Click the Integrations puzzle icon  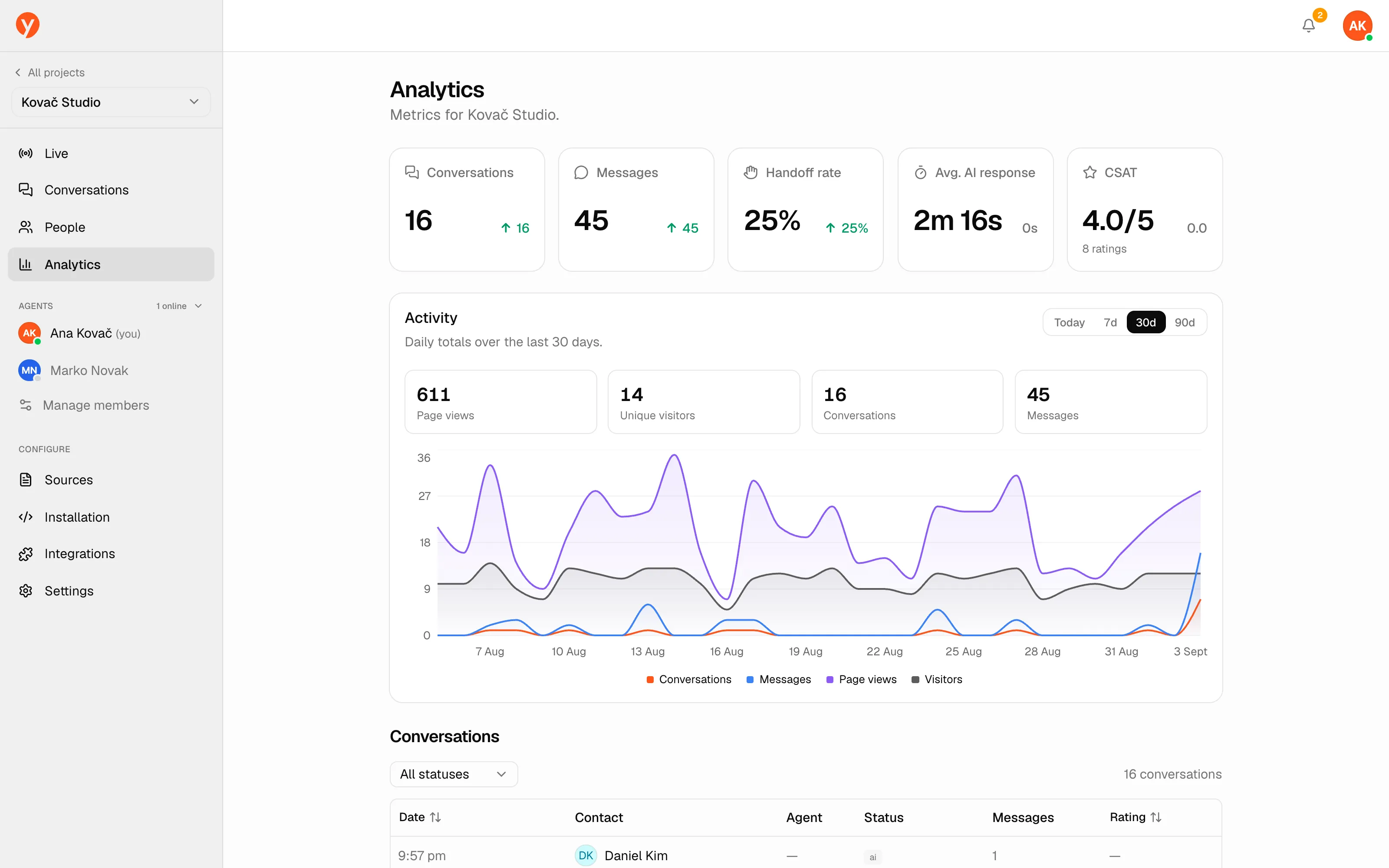tap(26, 554)
